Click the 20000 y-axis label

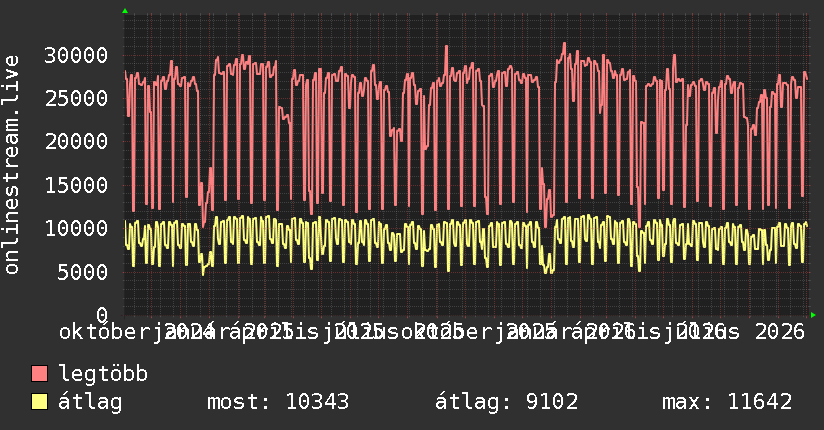[76, 141]
